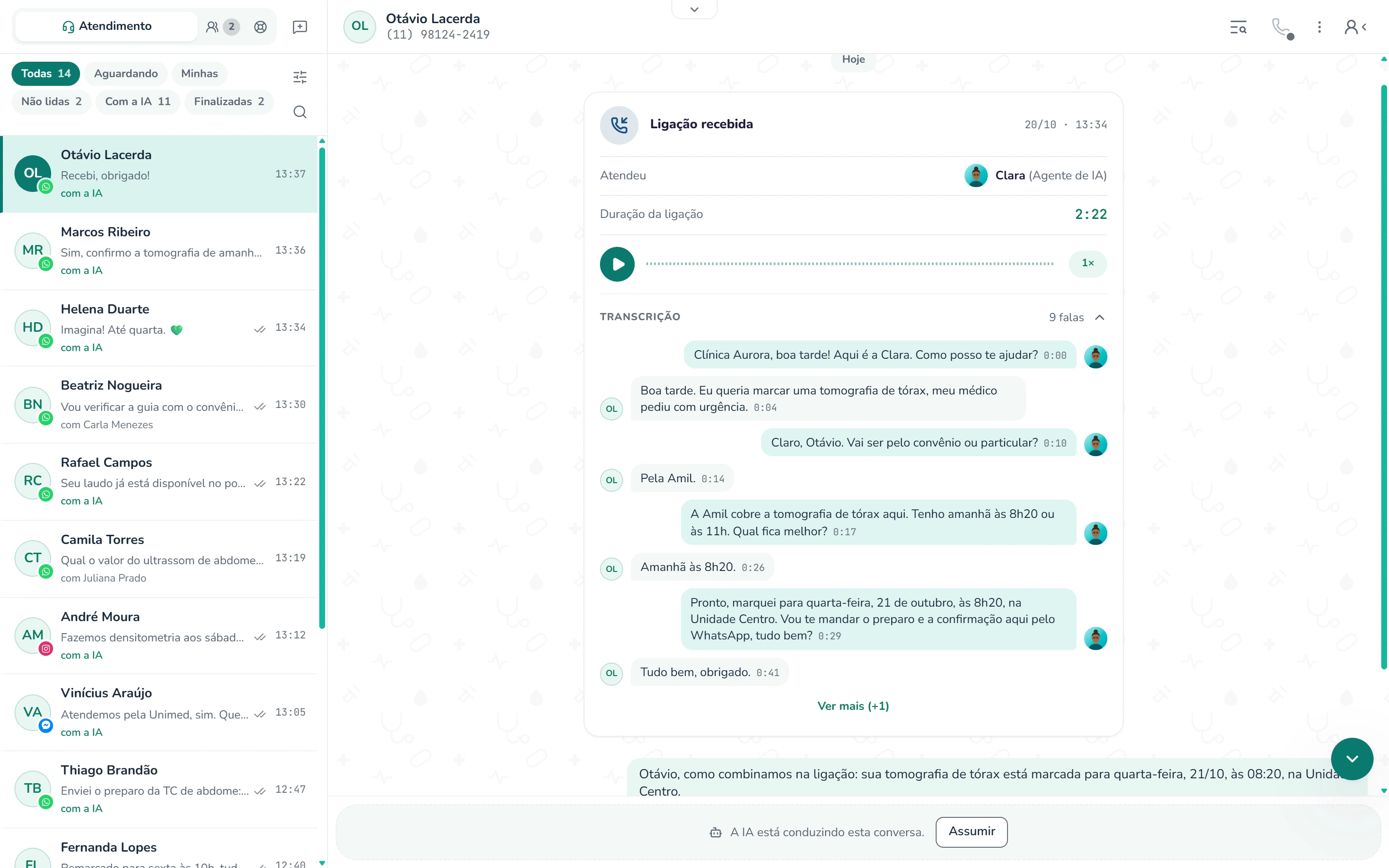Open Camila Torres conversation

(159, 558)
